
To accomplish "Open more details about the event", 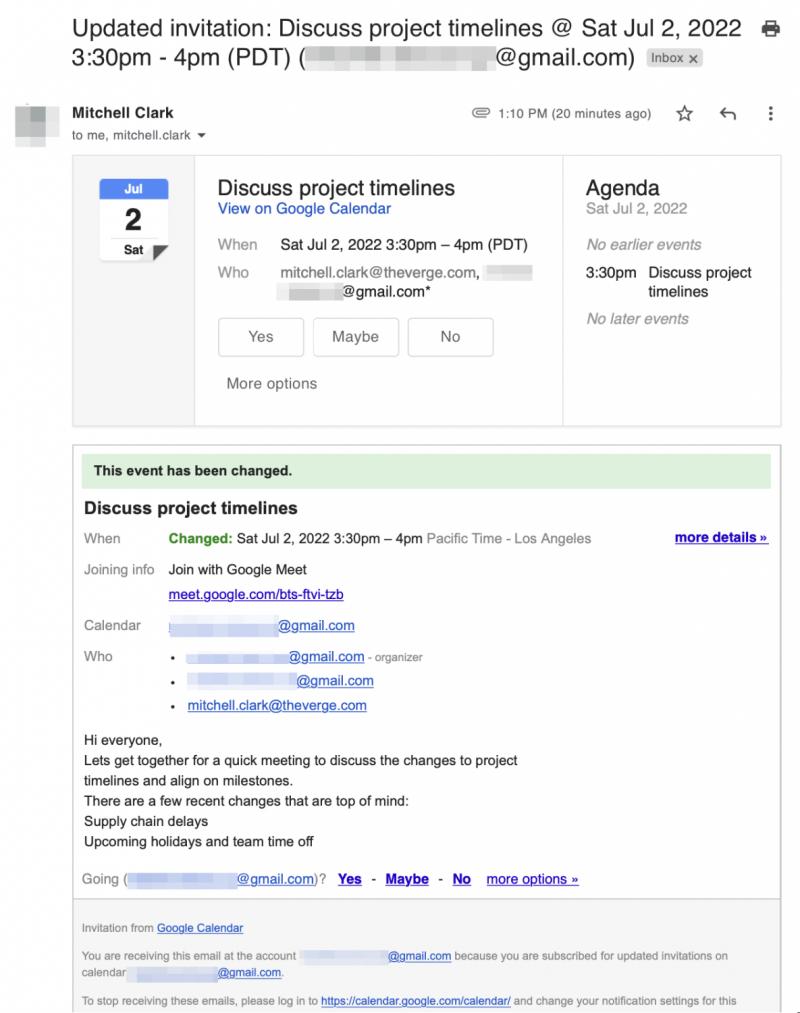I will (x=721, y=537).
